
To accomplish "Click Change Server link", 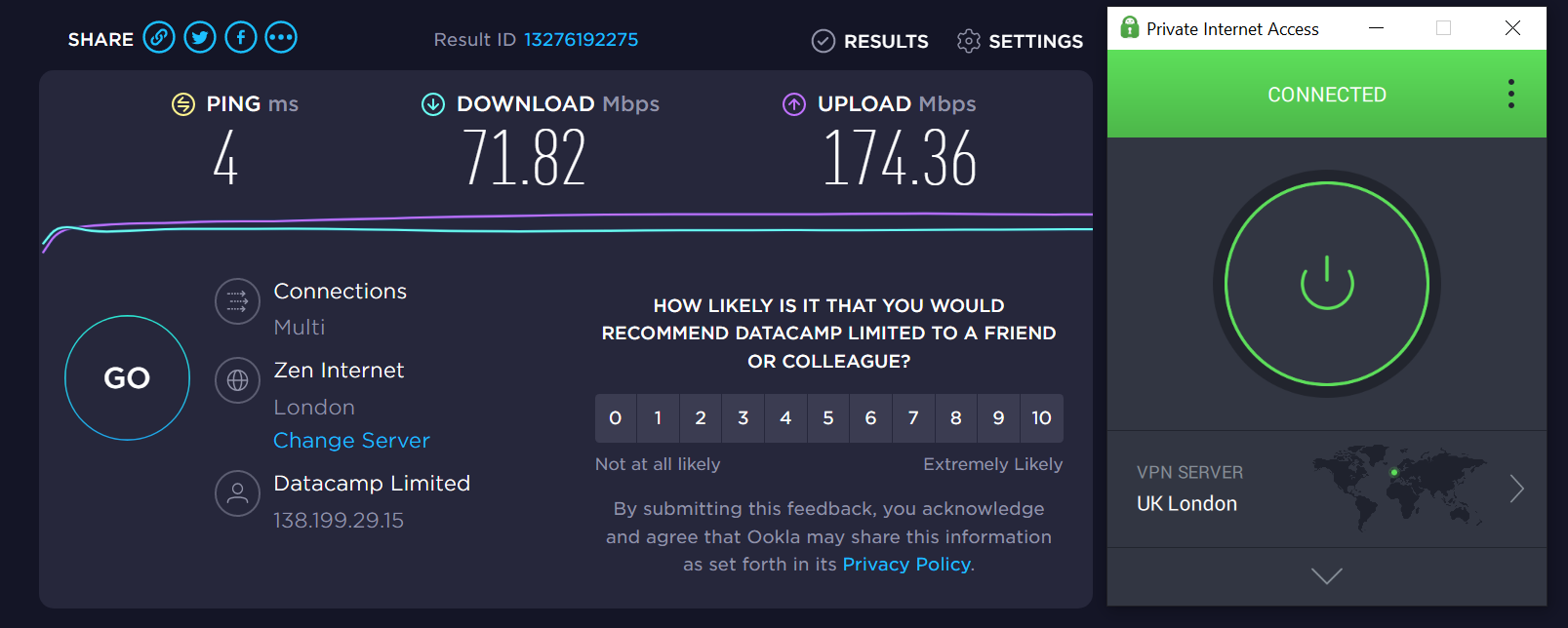I will 351,441.
